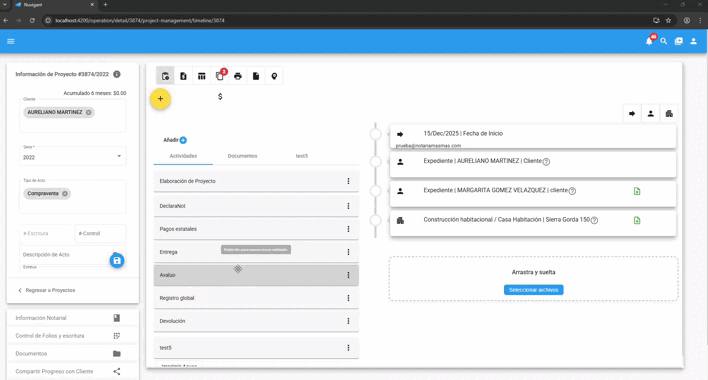
Task: Open options menu for Pagos estatales
Action: click(x=348, y=229)
